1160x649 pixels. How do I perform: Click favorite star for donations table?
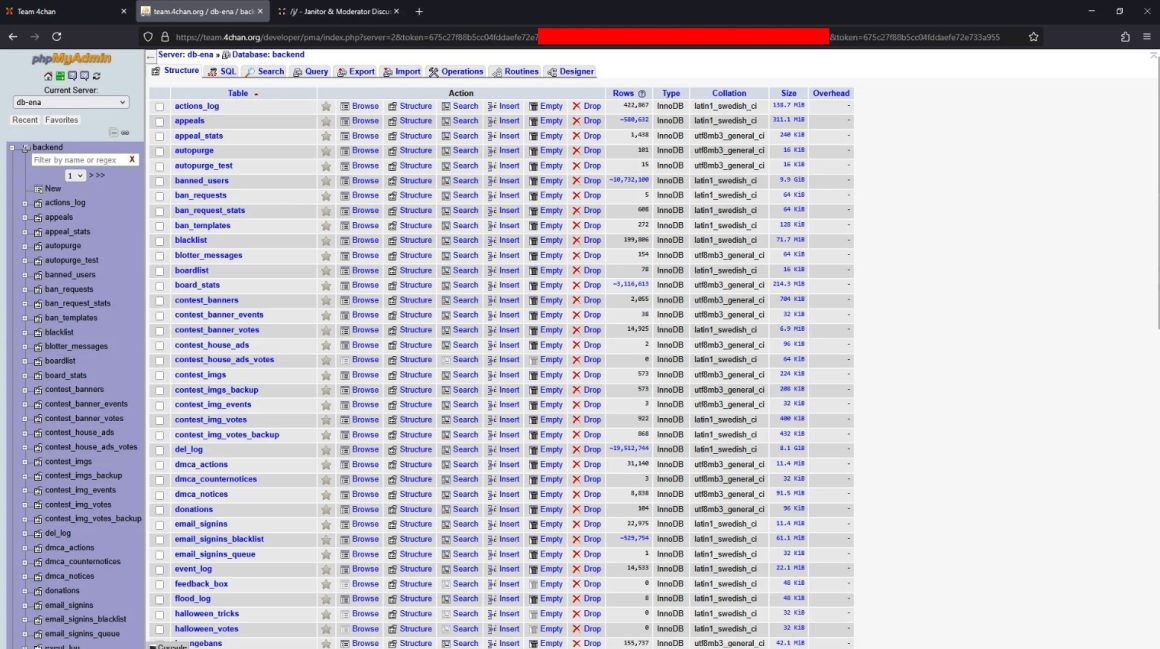click(326, 510)
